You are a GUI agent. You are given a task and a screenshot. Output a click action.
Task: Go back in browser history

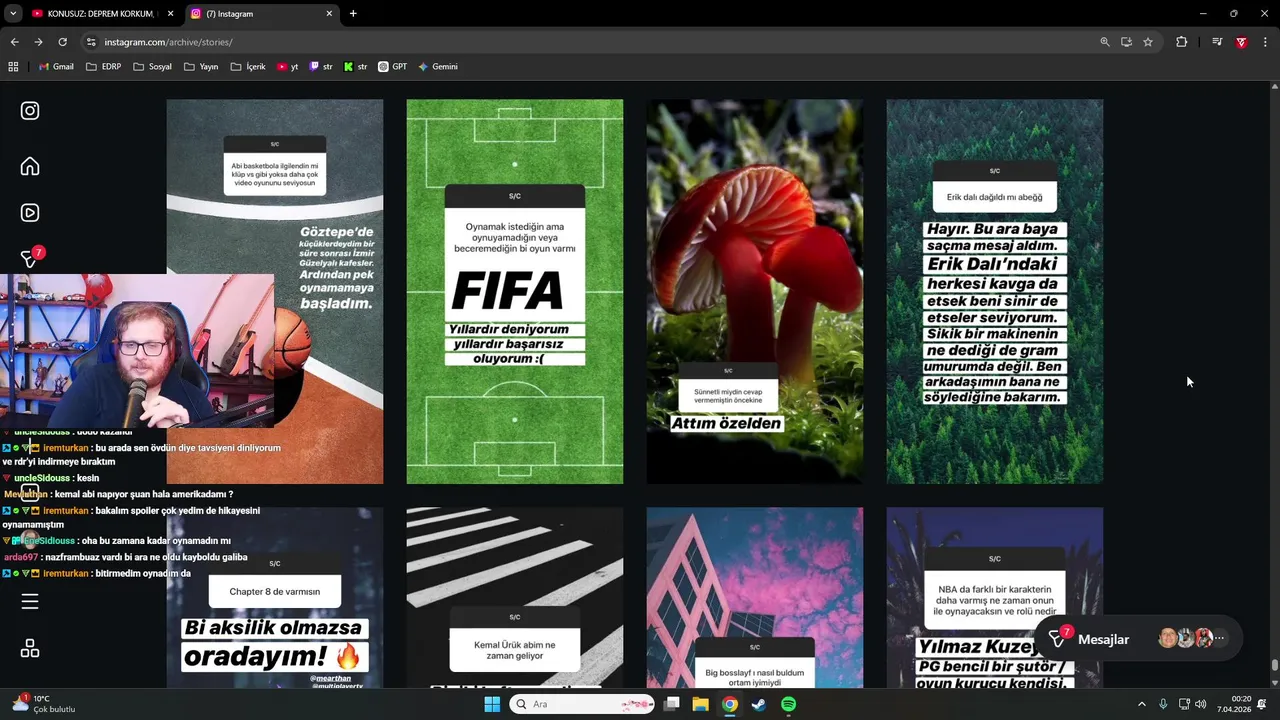tap(14, 42)
